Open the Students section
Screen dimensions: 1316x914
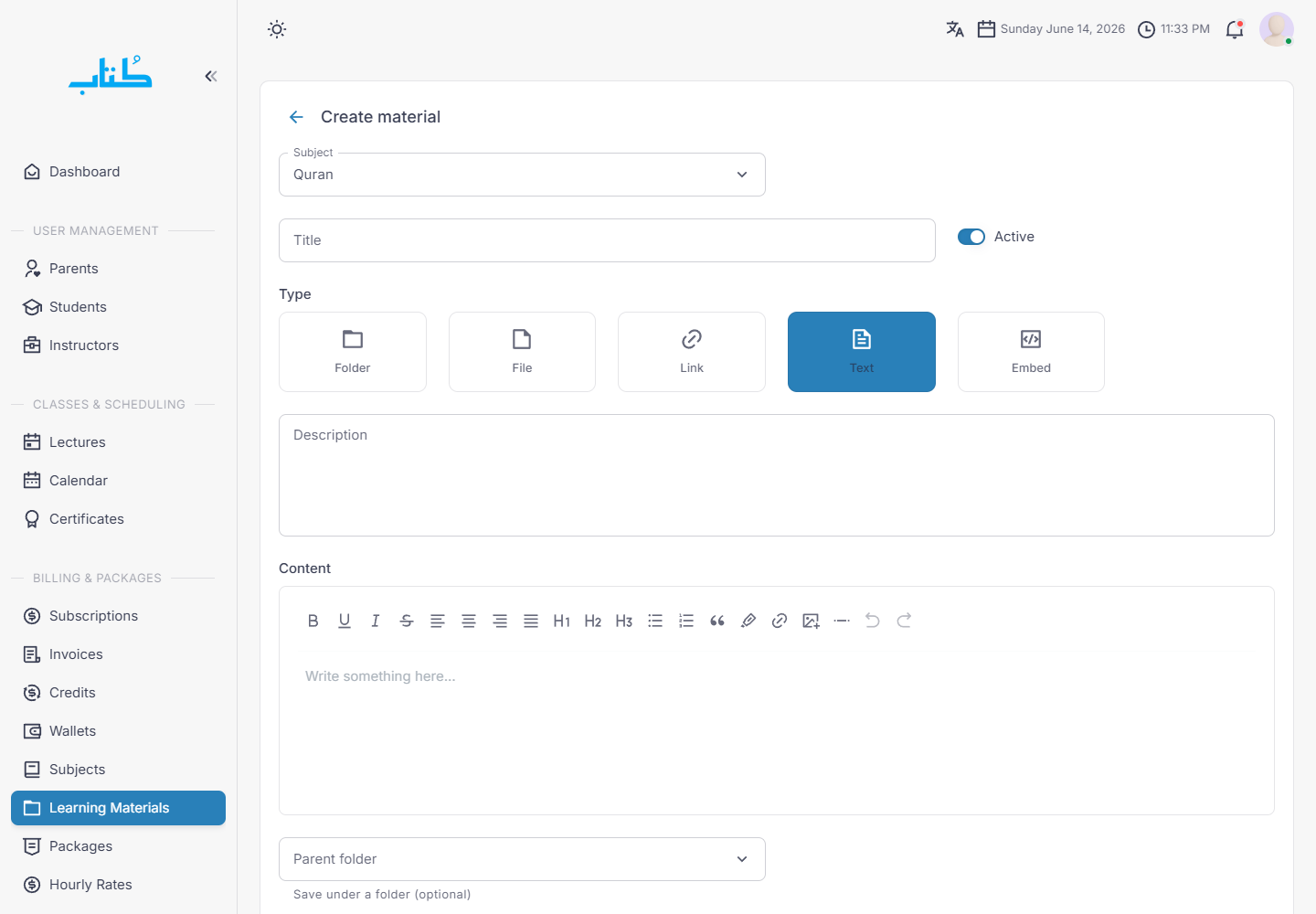click(118, 307)
